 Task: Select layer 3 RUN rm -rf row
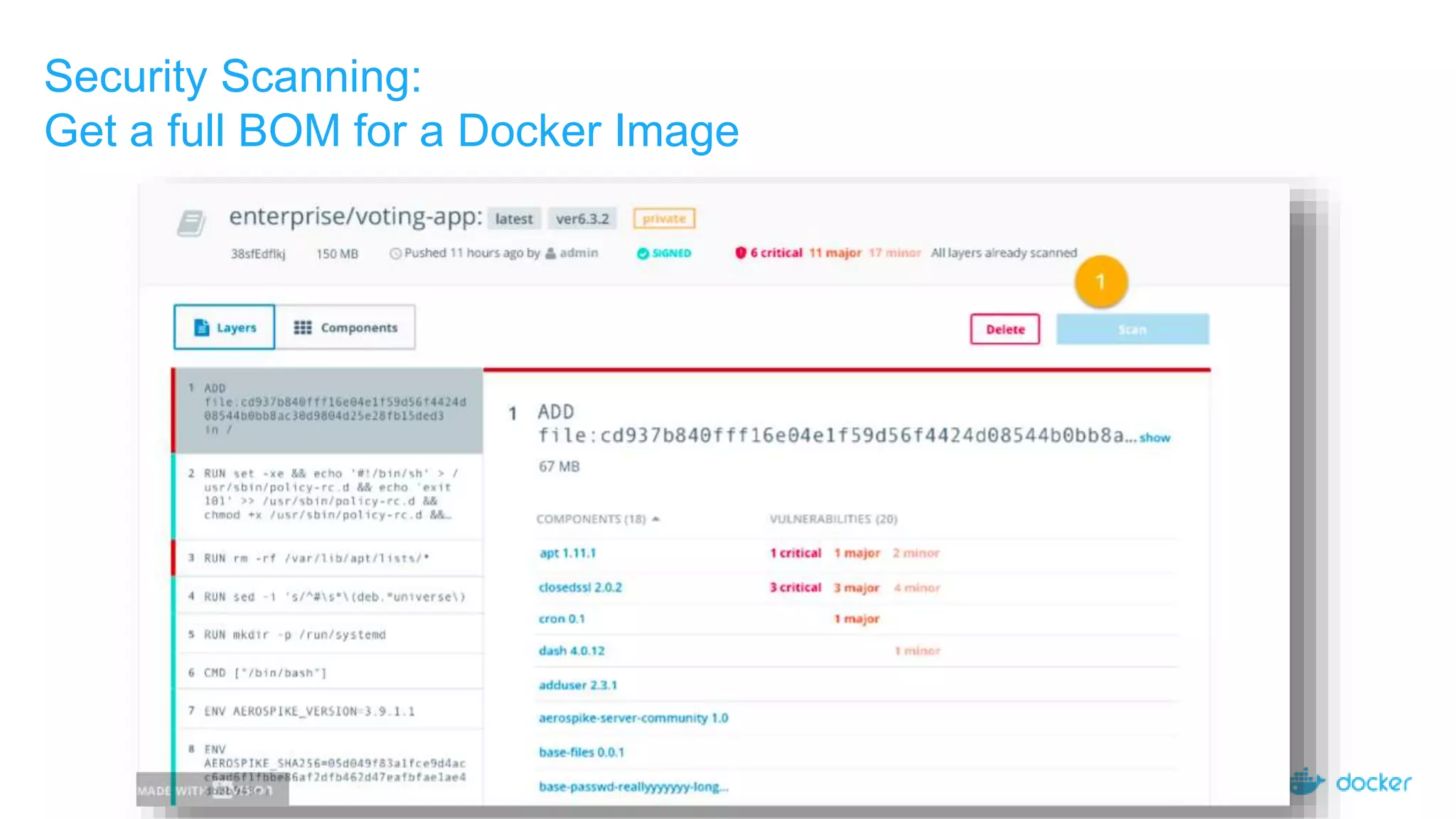click(x=328, y=558)
